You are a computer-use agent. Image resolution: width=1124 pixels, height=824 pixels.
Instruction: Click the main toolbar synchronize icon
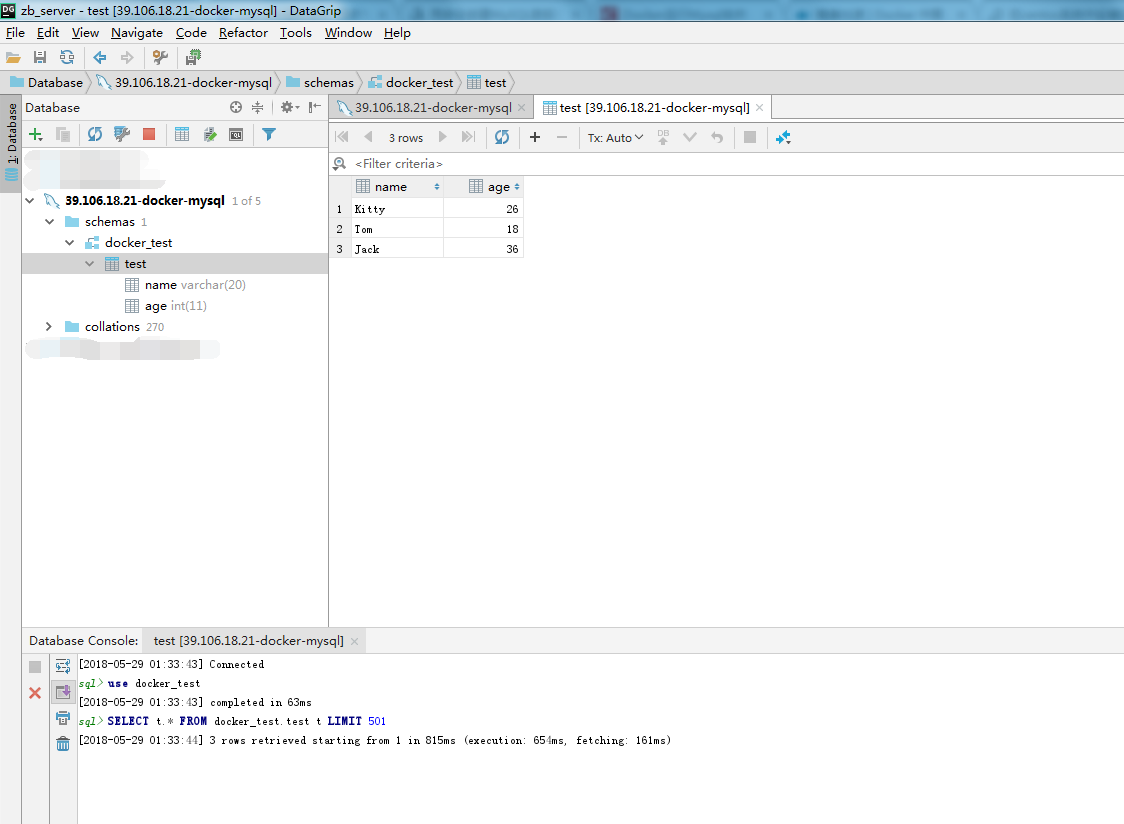pyautogui.click(x=67, y=57)
